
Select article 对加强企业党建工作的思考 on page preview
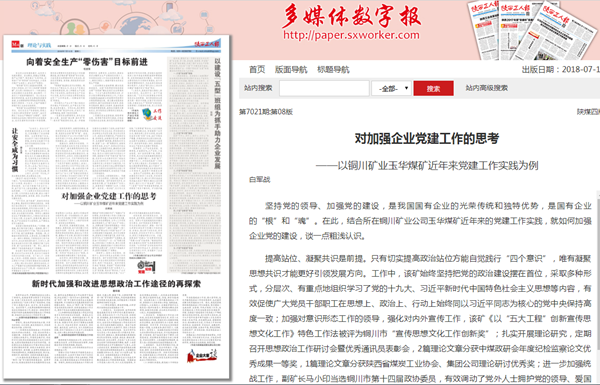click(x=109, y=196)
